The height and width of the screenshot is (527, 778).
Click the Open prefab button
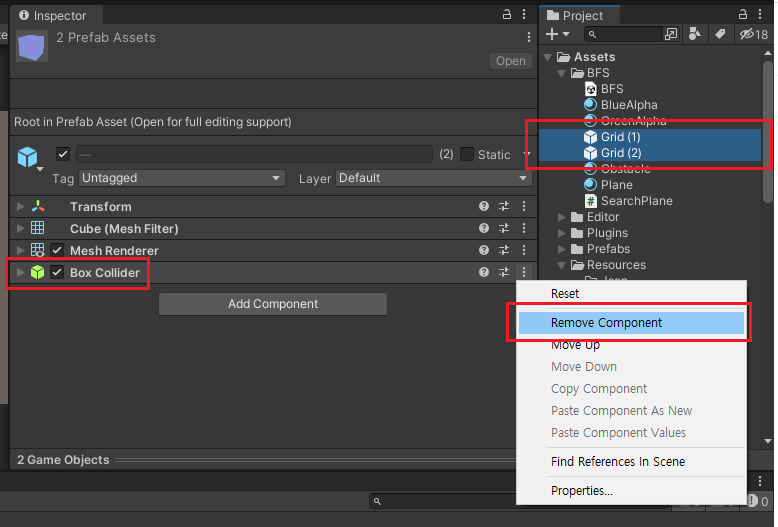(x=511, y=61)
